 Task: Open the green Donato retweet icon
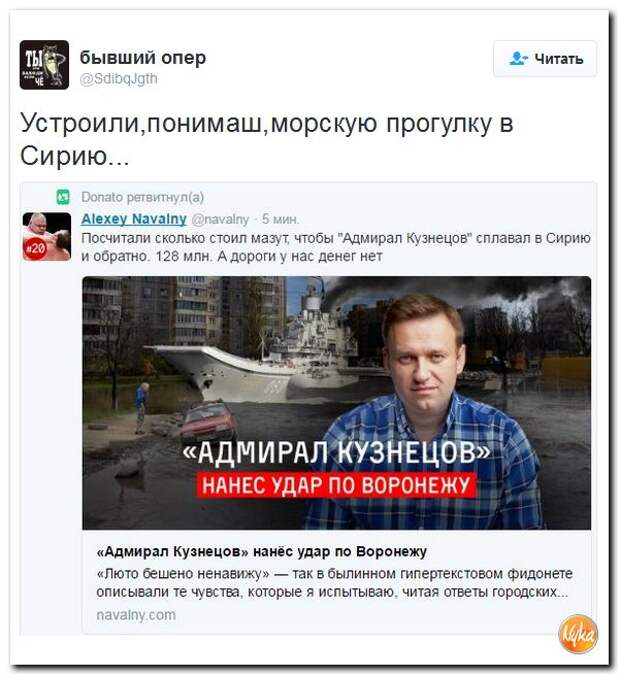pos(63,197)
